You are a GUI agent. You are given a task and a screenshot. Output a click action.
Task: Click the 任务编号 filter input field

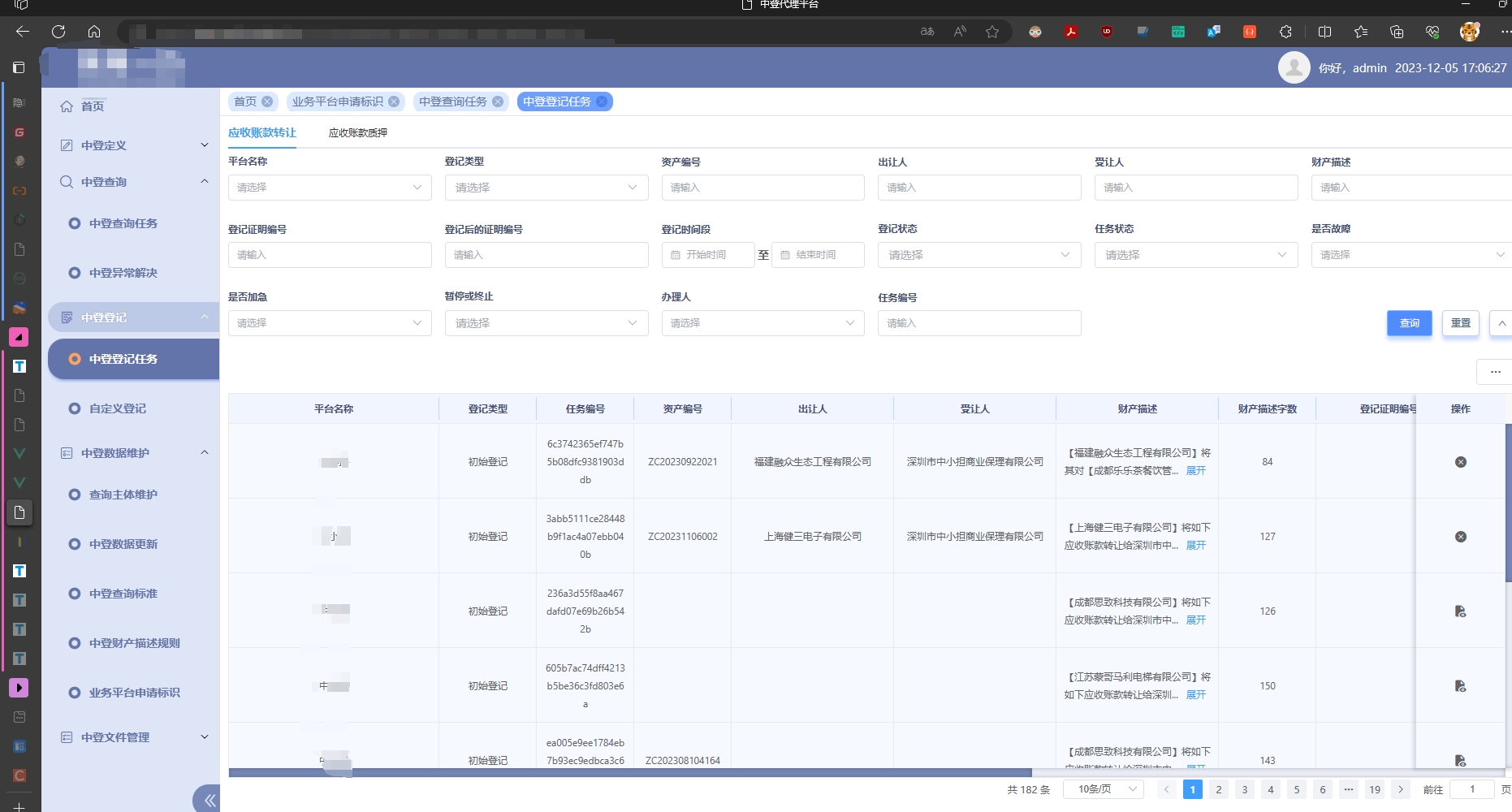click(x=979, y=323)
